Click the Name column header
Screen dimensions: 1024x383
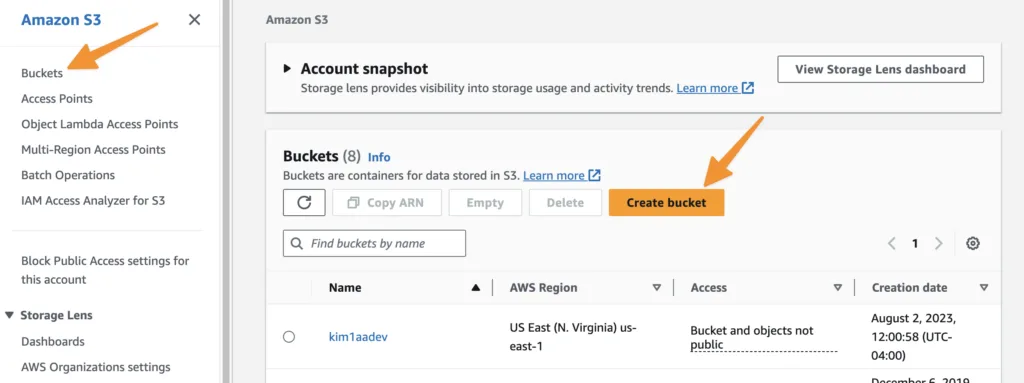[x=345, y=288]
